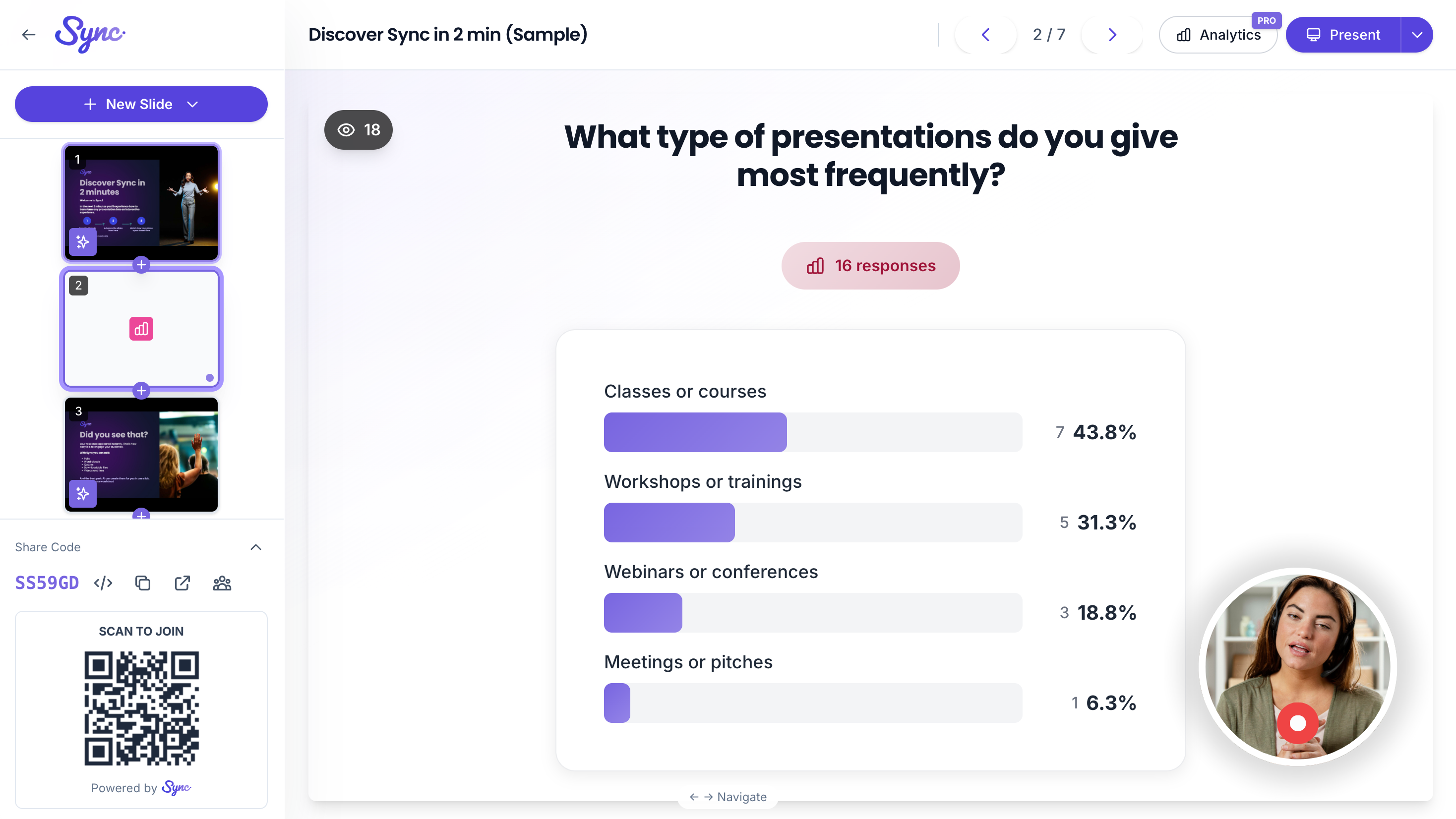Copy the share code using the copy icon
1456x819 pixels.
click(142, 583)
